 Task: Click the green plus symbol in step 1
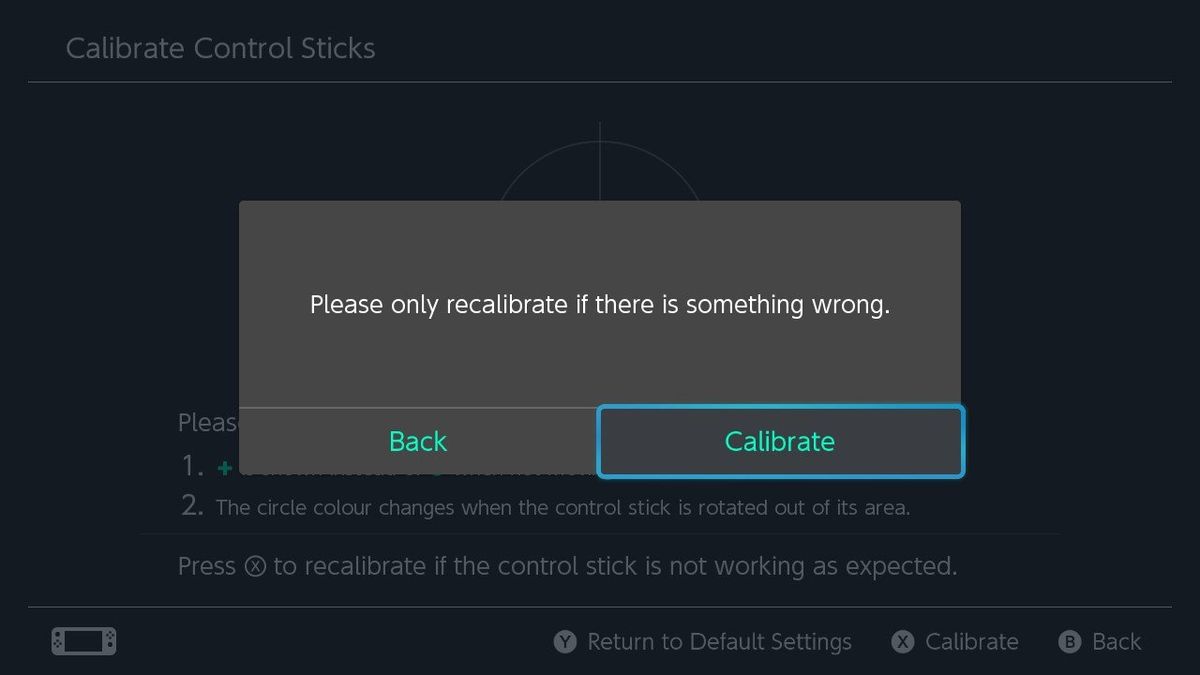point(224,467)
